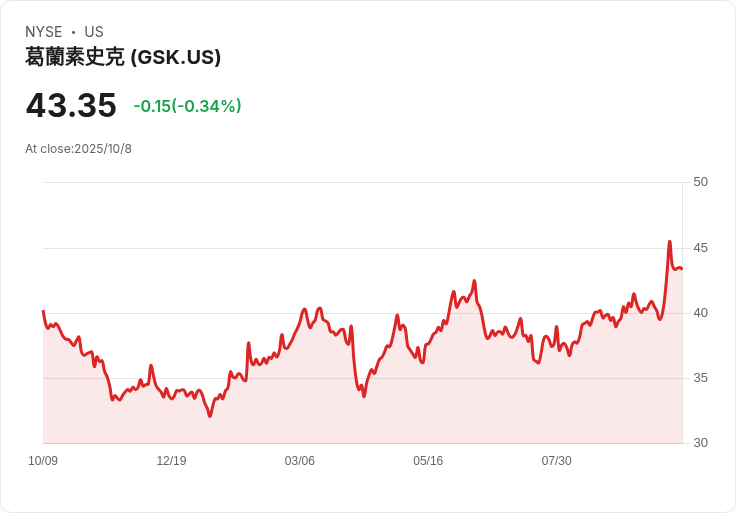
Task: Click the lowest dip of the red line
Action: click(210, 415)
